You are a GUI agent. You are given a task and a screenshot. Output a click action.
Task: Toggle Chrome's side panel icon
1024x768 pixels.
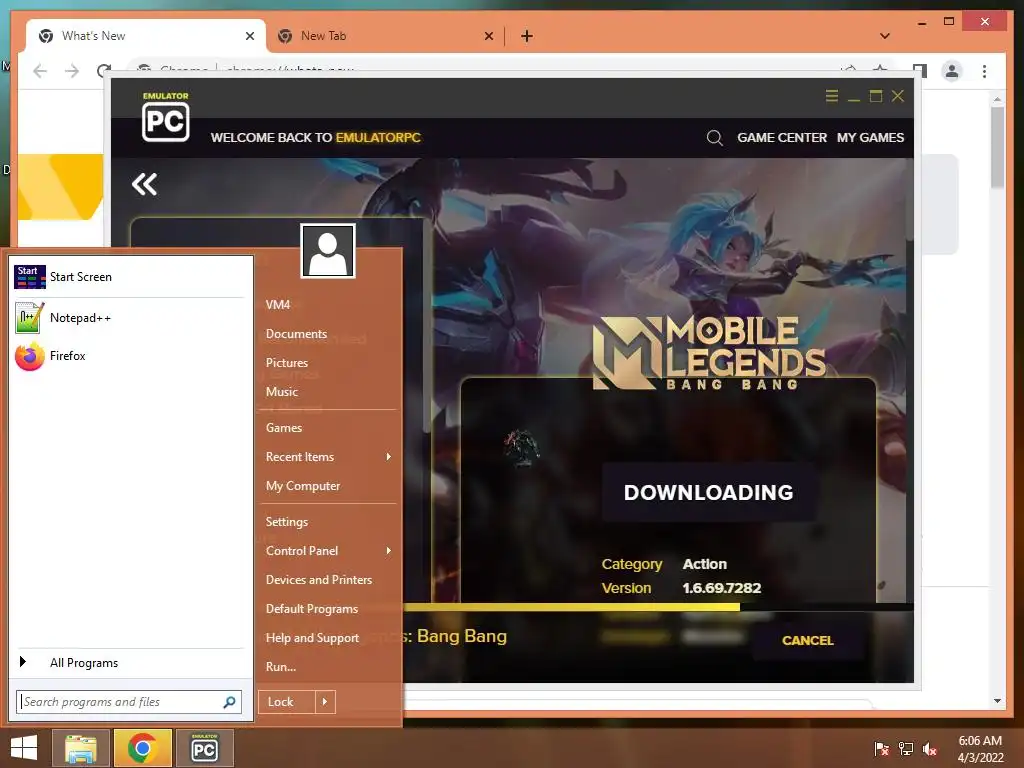[x=920, y=71]
